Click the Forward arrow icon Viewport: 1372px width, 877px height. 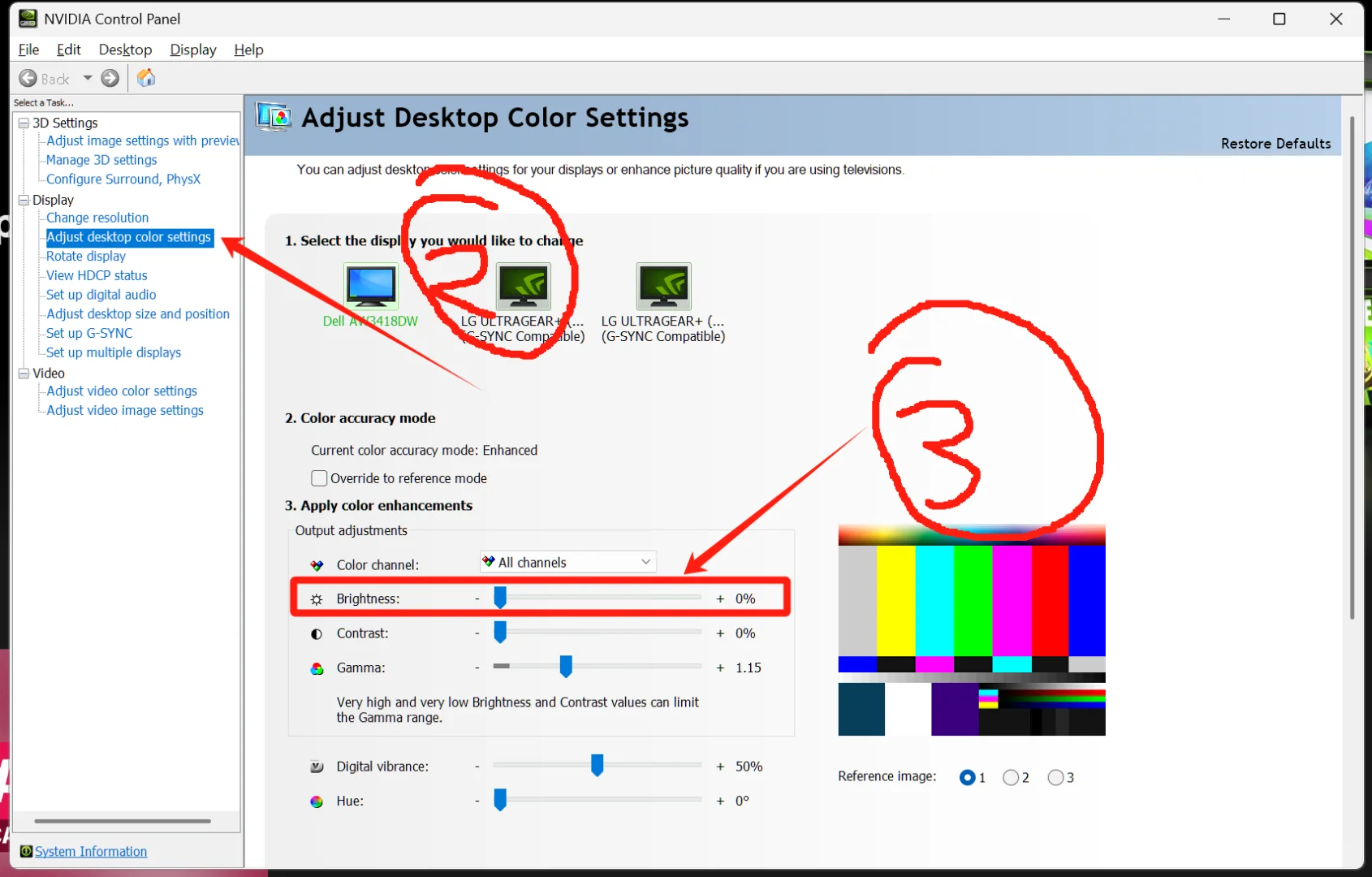click(110, 78)
